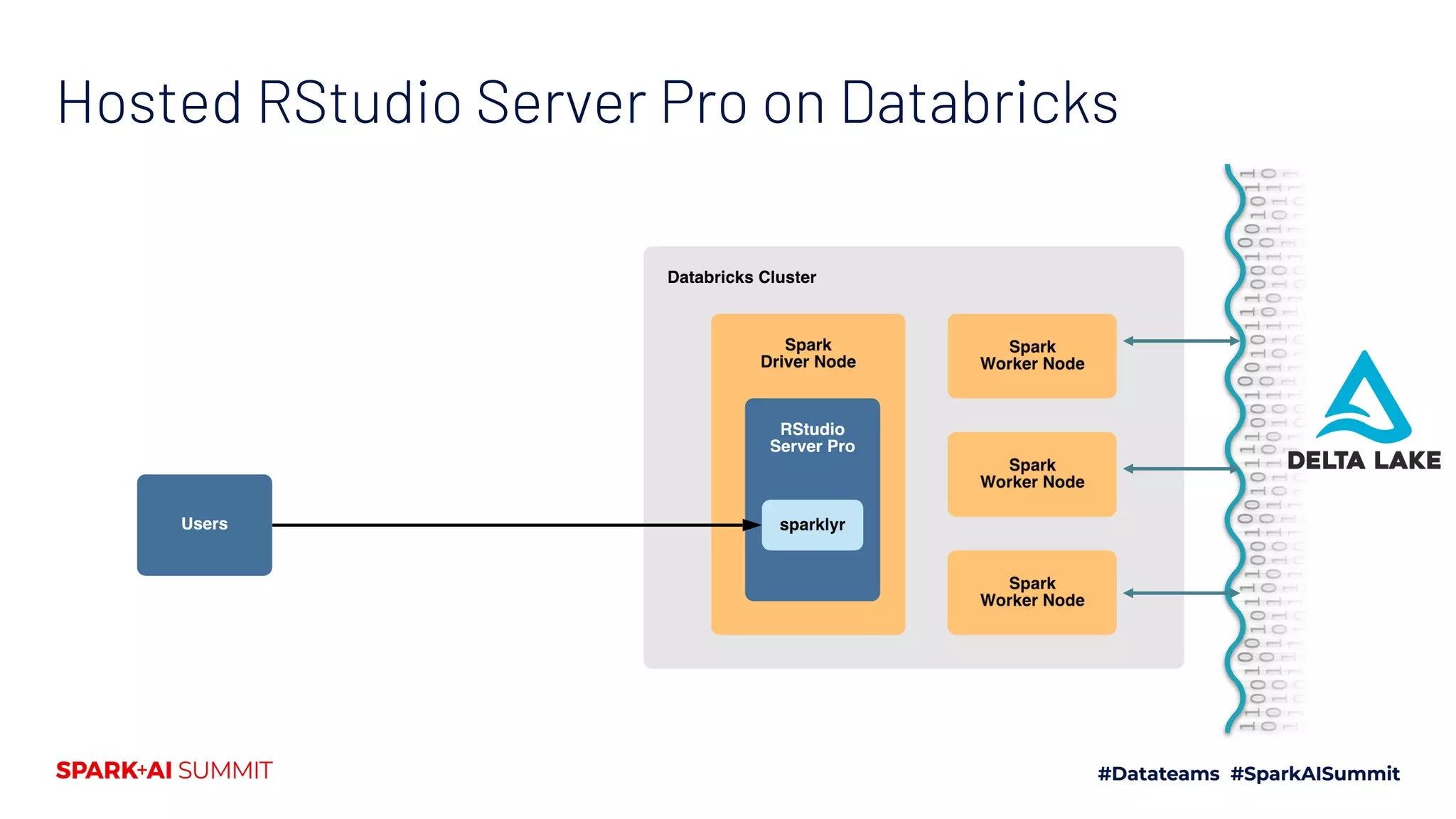Click the #Datateams hashtag
The image size is (1456, 819).
point(1158,773)
